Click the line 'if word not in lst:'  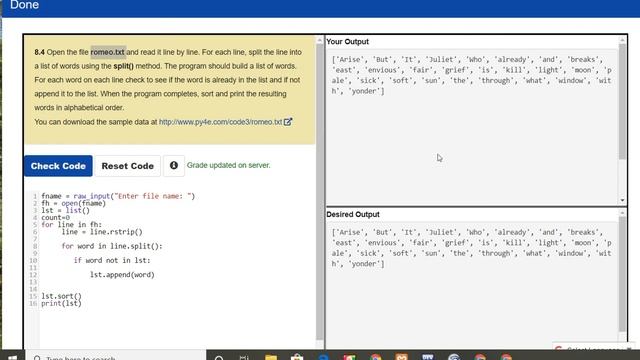pos(112,260)
